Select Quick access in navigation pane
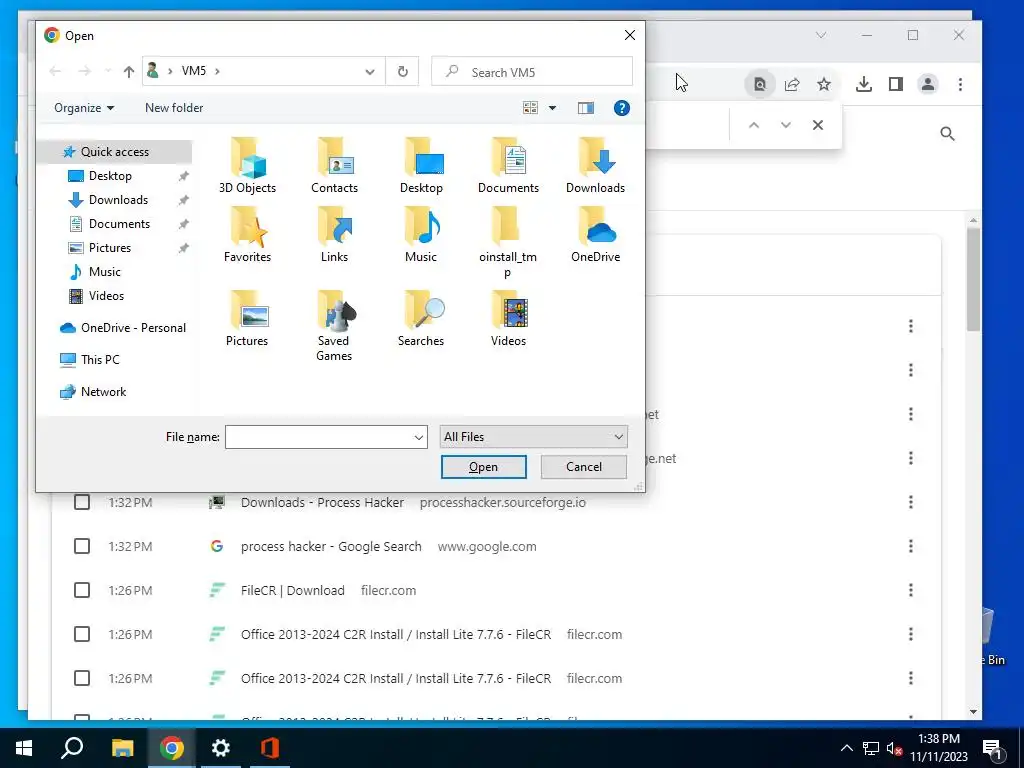This screenshot has height=768, width=1024. pyautogui.click(x=115, y=152)
